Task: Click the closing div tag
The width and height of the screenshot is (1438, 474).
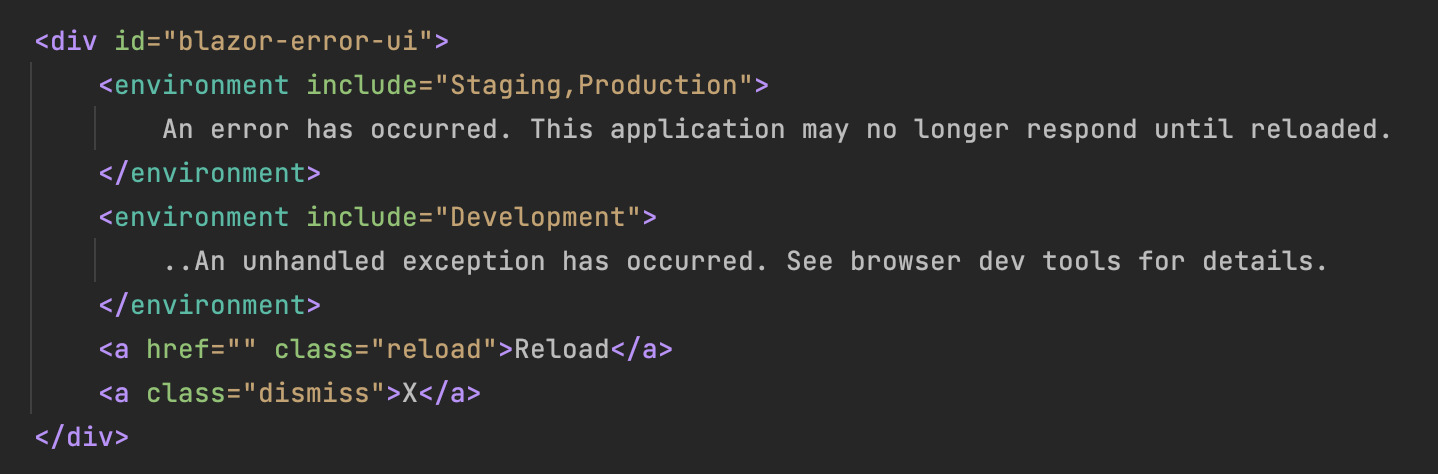Action: [82, 437]
